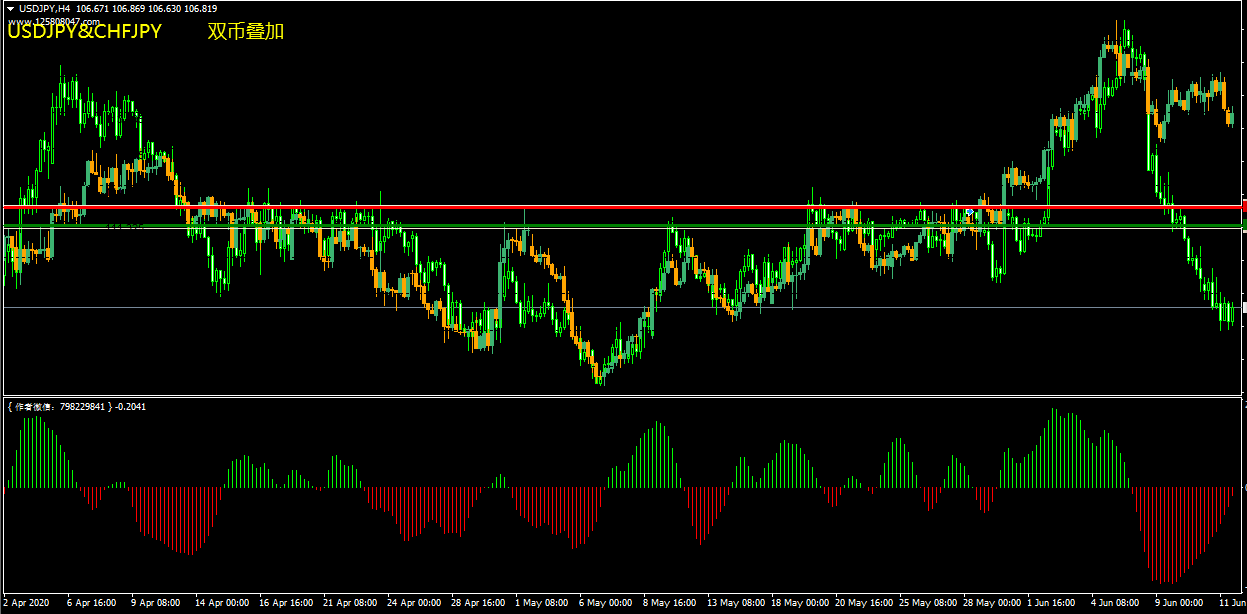This screenshot has height=614, width=1247.
Task: Click the 14 Apr 00:00 time axis label
Action: click(222, 603)
